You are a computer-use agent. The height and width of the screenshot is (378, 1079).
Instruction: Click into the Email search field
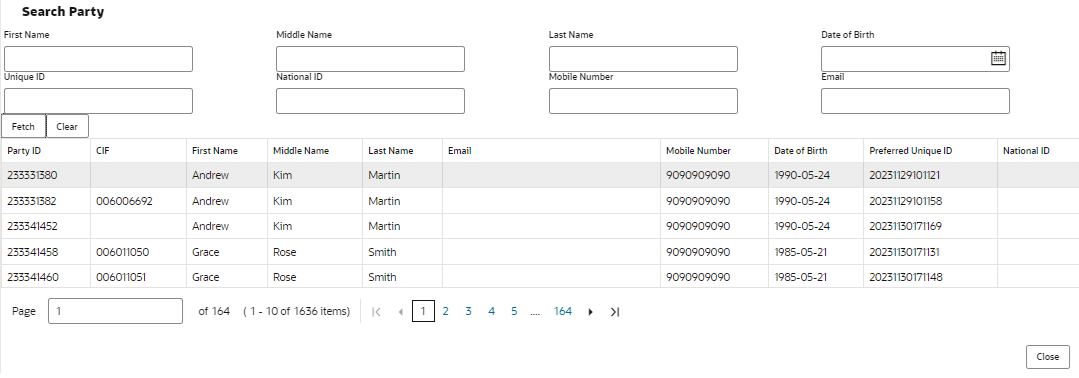click(x=915, y=101)
